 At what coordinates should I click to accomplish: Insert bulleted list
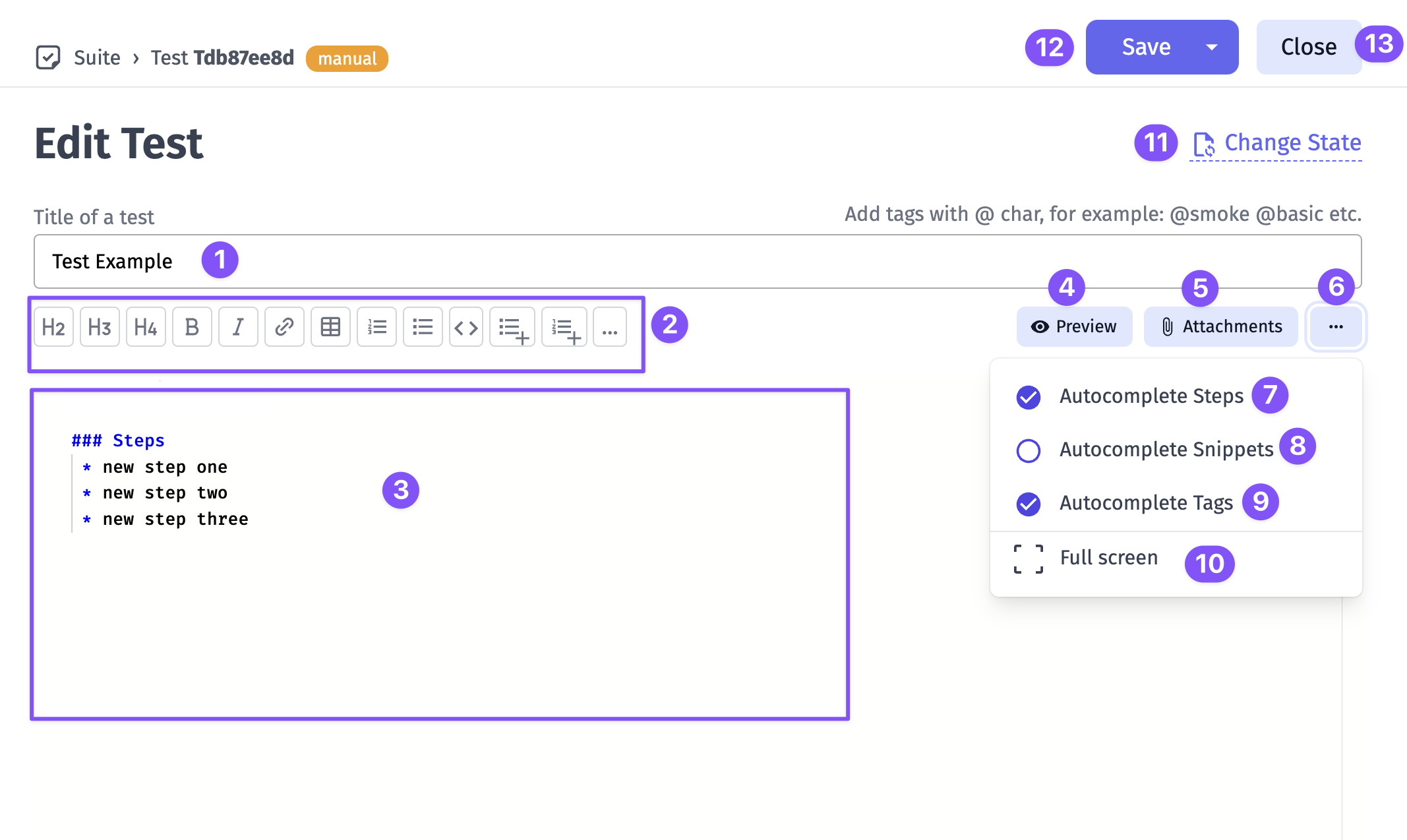coord(423,327)
